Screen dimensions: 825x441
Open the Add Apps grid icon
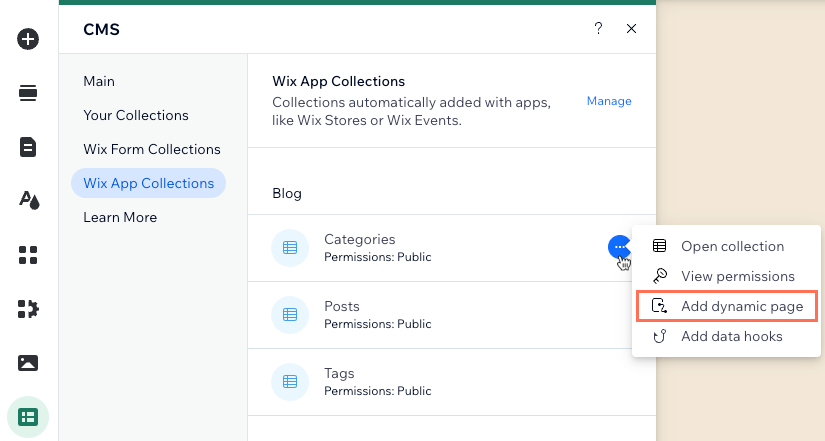click(28, 255)
